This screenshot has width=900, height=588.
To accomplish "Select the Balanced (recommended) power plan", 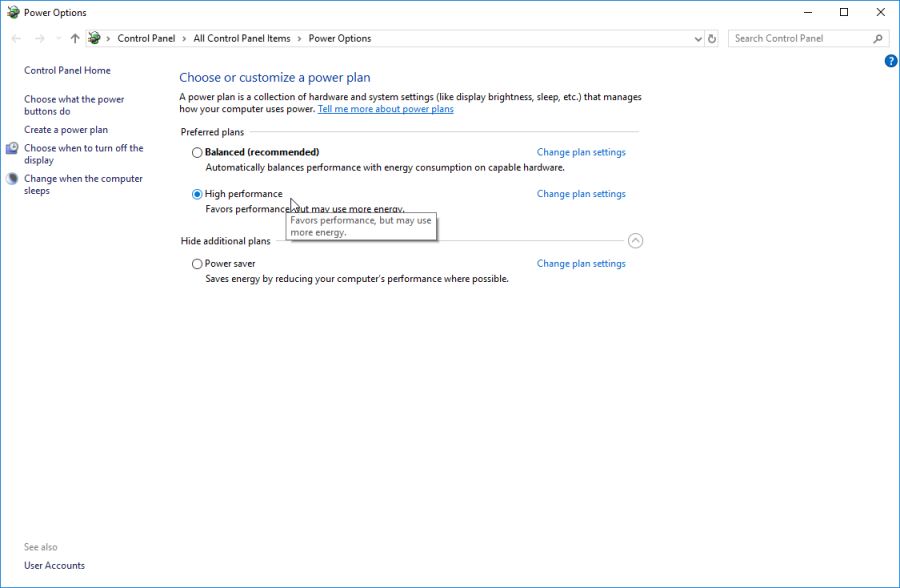I will (197, 152).
